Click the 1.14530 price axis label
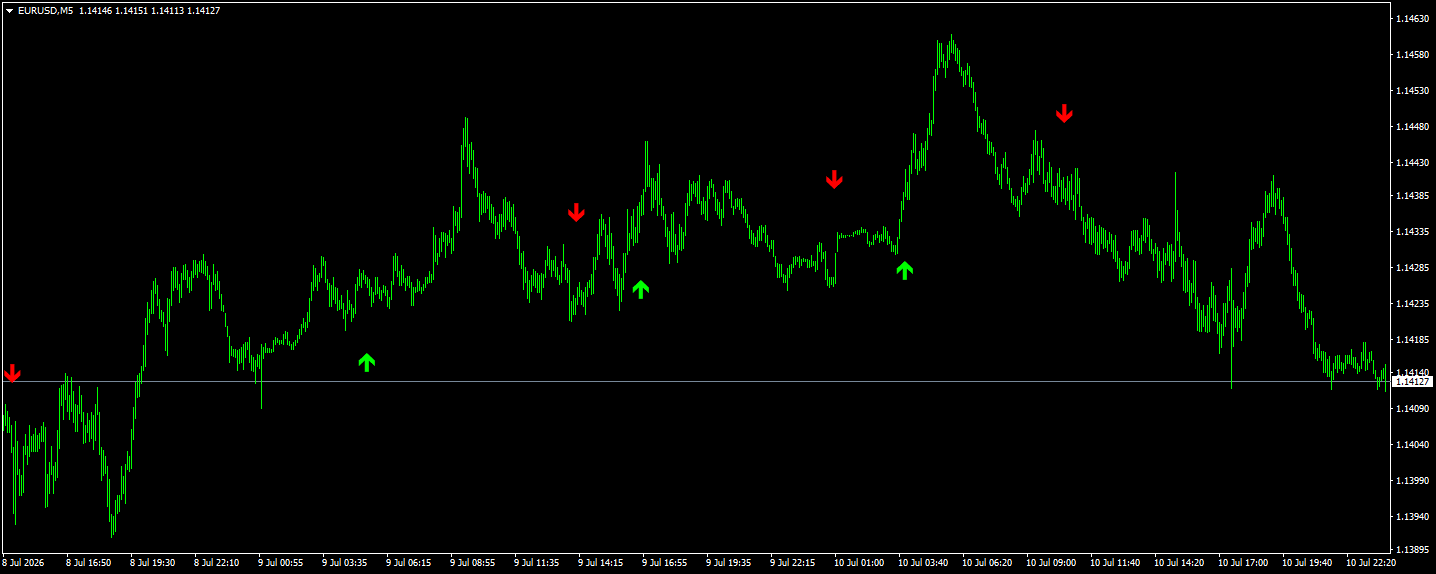This screenshot has height=574, width=1436. (x=1412, y=91)
